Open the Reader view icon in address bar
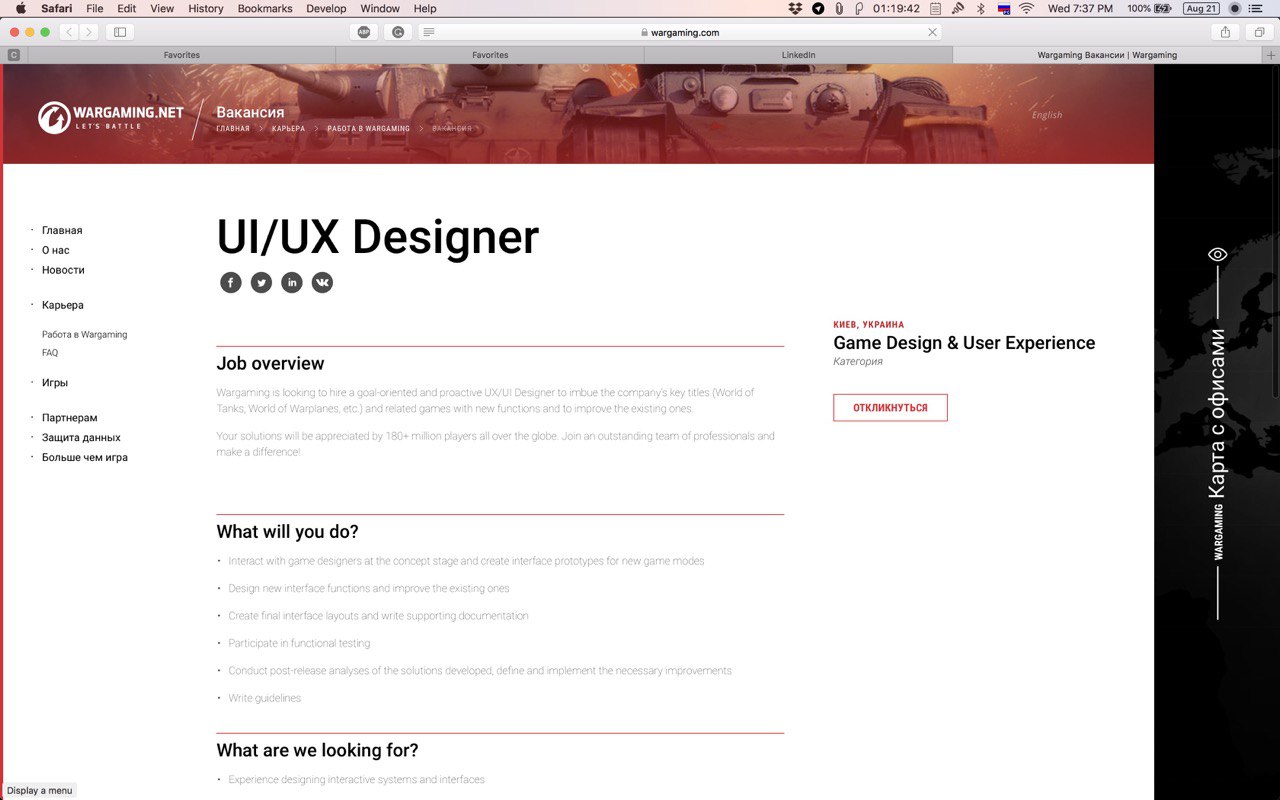This screenshot has width=1280, height=800. tap(429, 32)
